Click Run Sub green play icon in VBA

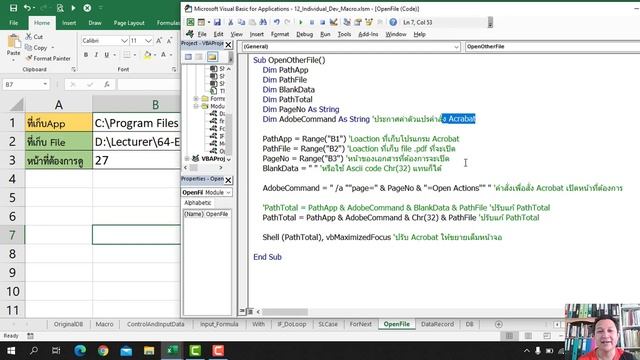pos(301,22)
